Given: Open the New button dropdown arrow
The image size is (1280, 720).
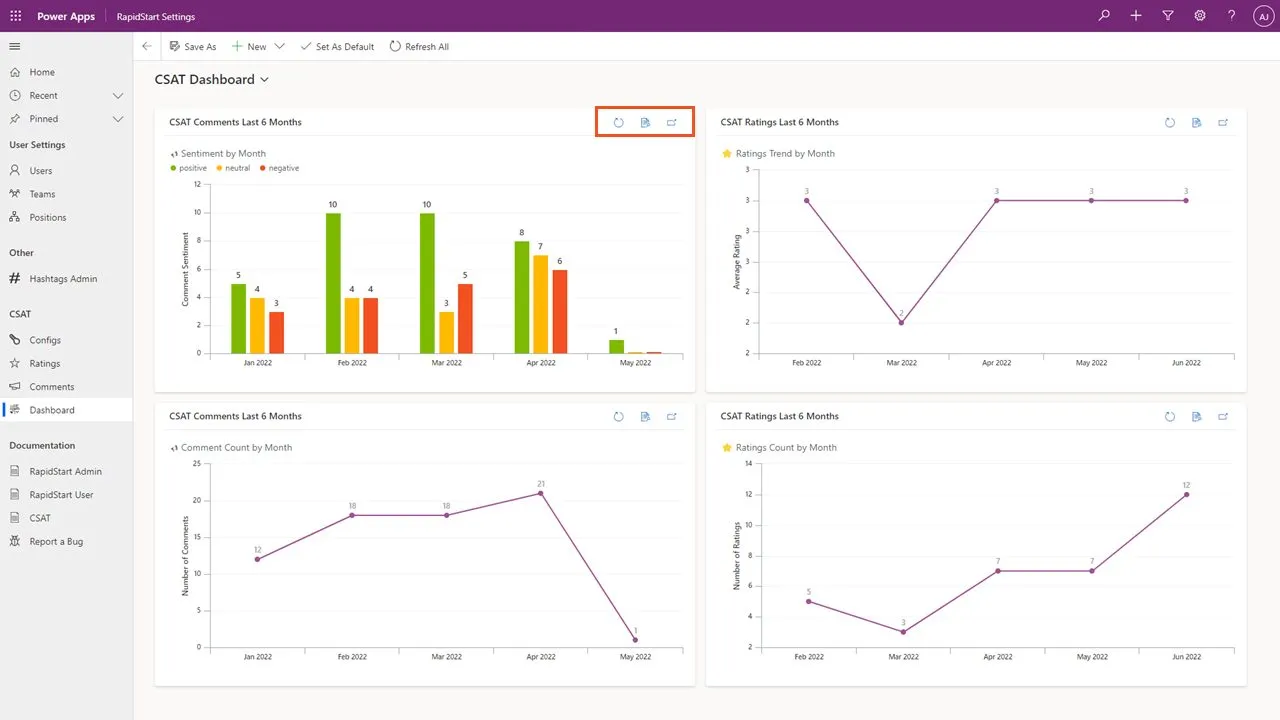Looking at the screenshot, I should point(278,46).
